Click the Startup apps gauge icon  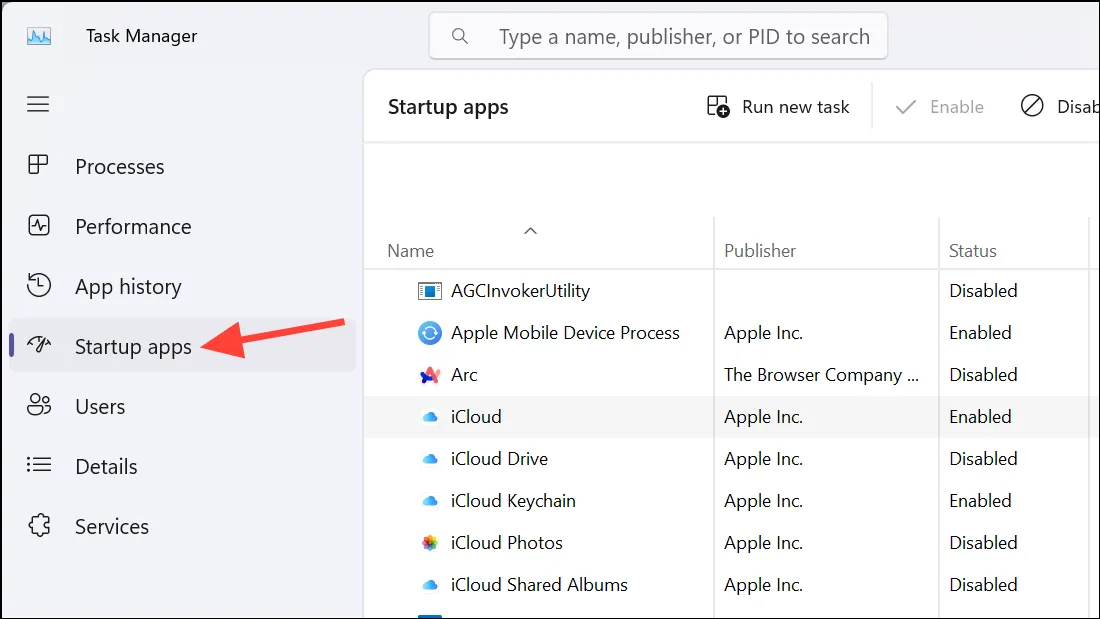pyautogui.click(x=39, y=345)
